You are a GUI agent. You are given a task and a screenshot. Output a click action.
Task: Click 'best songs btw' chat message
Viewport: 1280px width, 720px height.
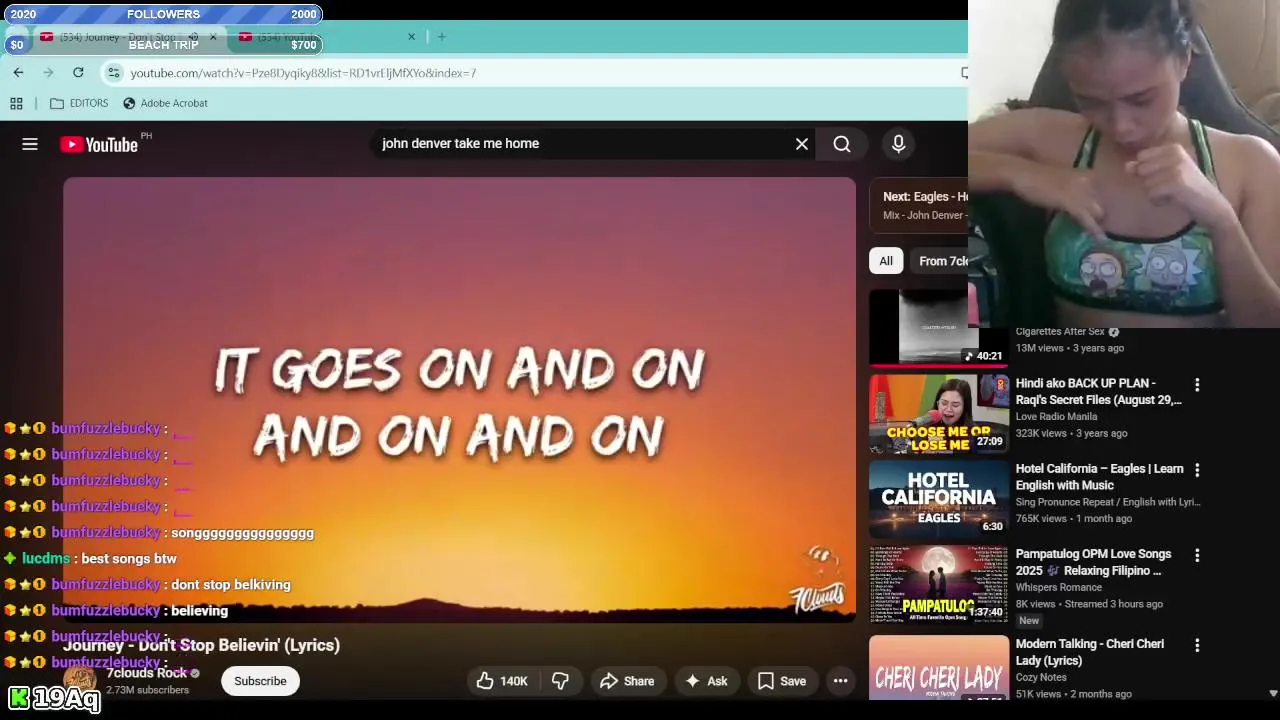[x=129, y=559]
